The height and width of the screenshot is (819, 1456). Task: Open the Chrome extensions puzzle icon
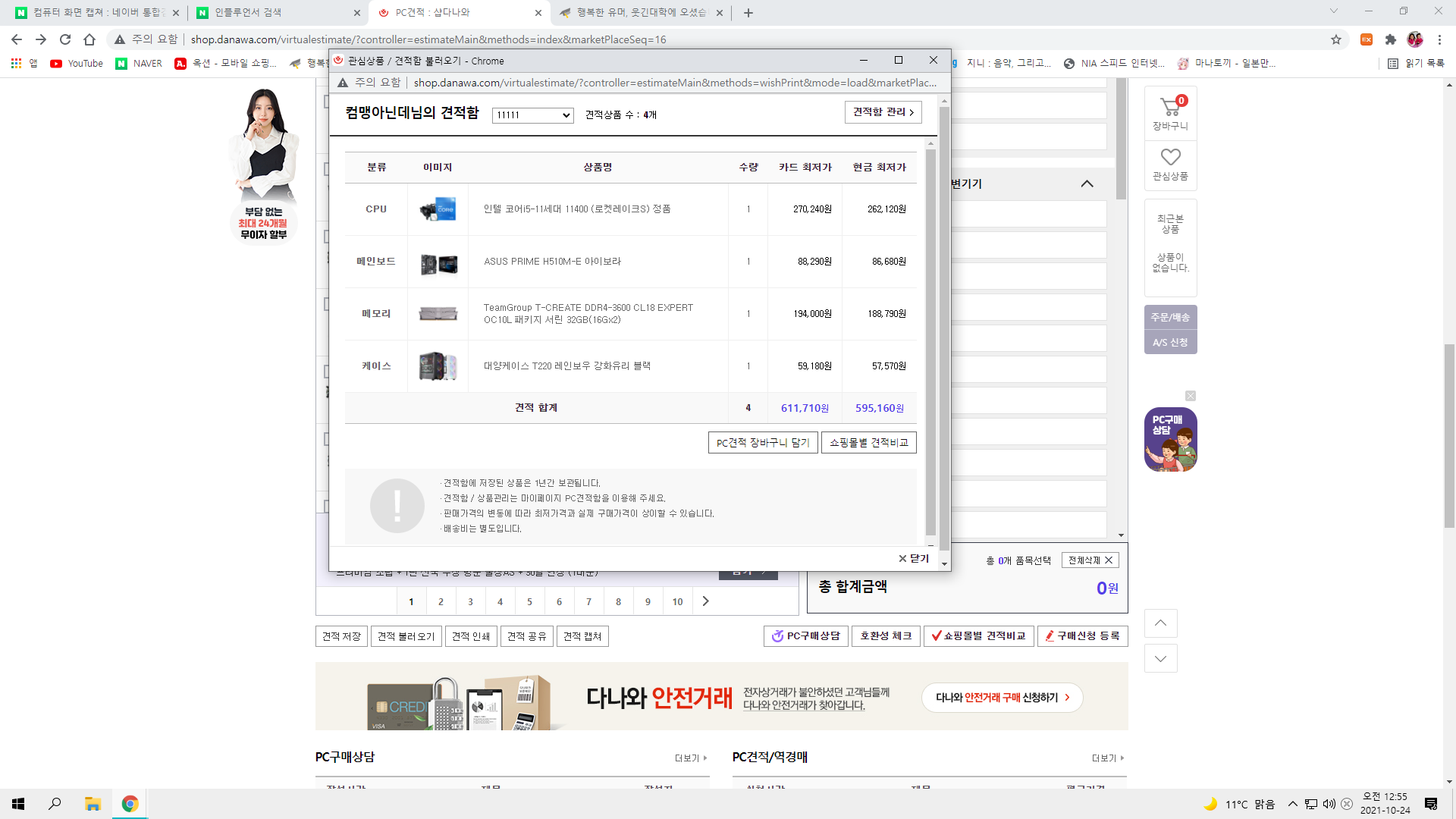click(x=1390, y=39)
